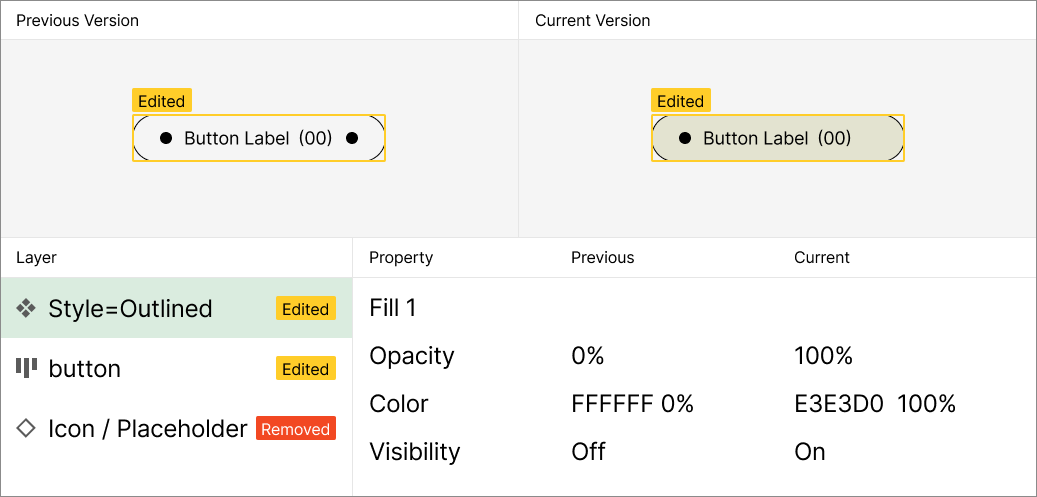Click the Current Version panel header
The width and height of the screenshot is (1037, 497).
pos(593,20)
